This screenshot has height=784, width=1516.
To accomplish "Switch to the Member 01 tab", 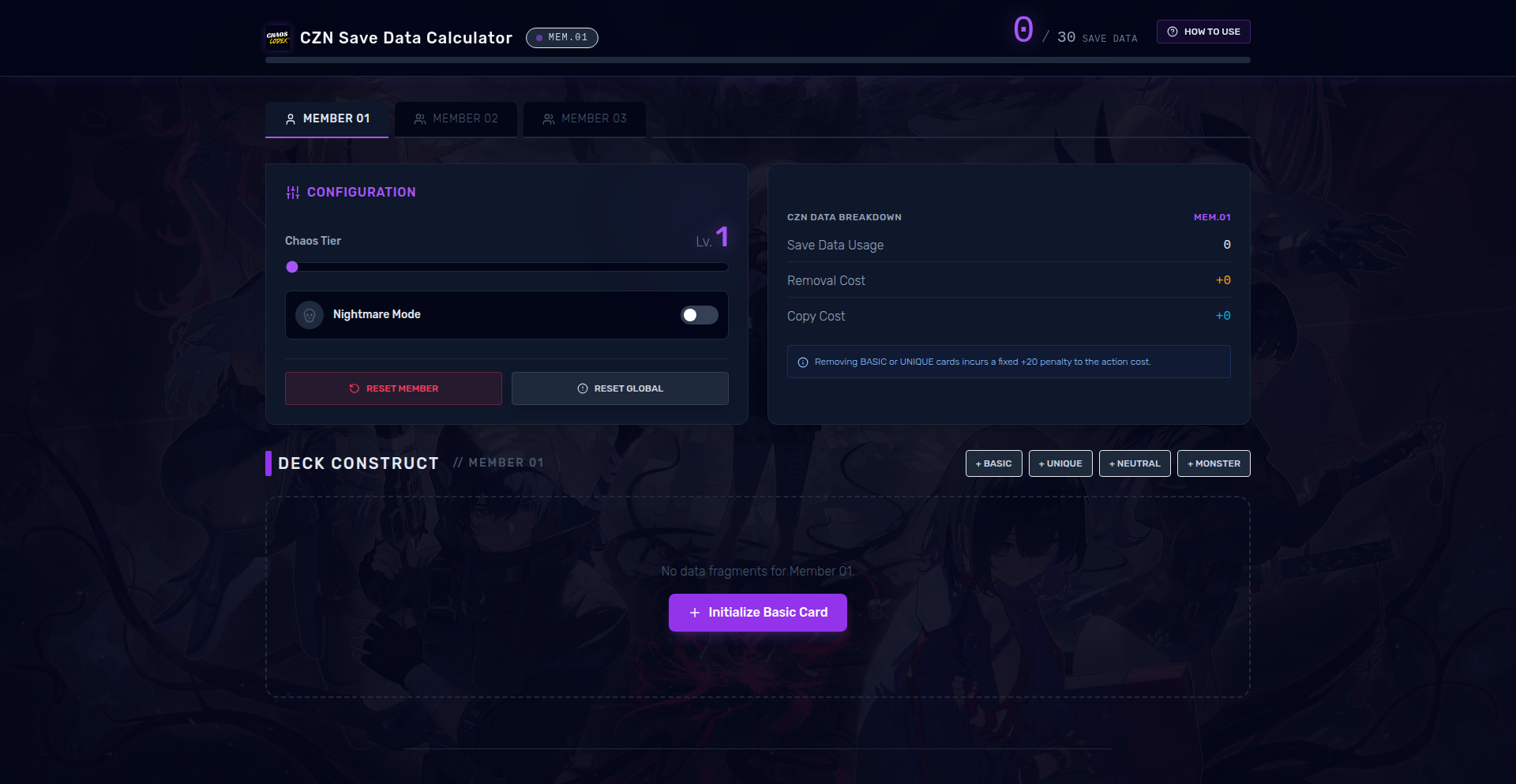I will [x=327, y=119].
